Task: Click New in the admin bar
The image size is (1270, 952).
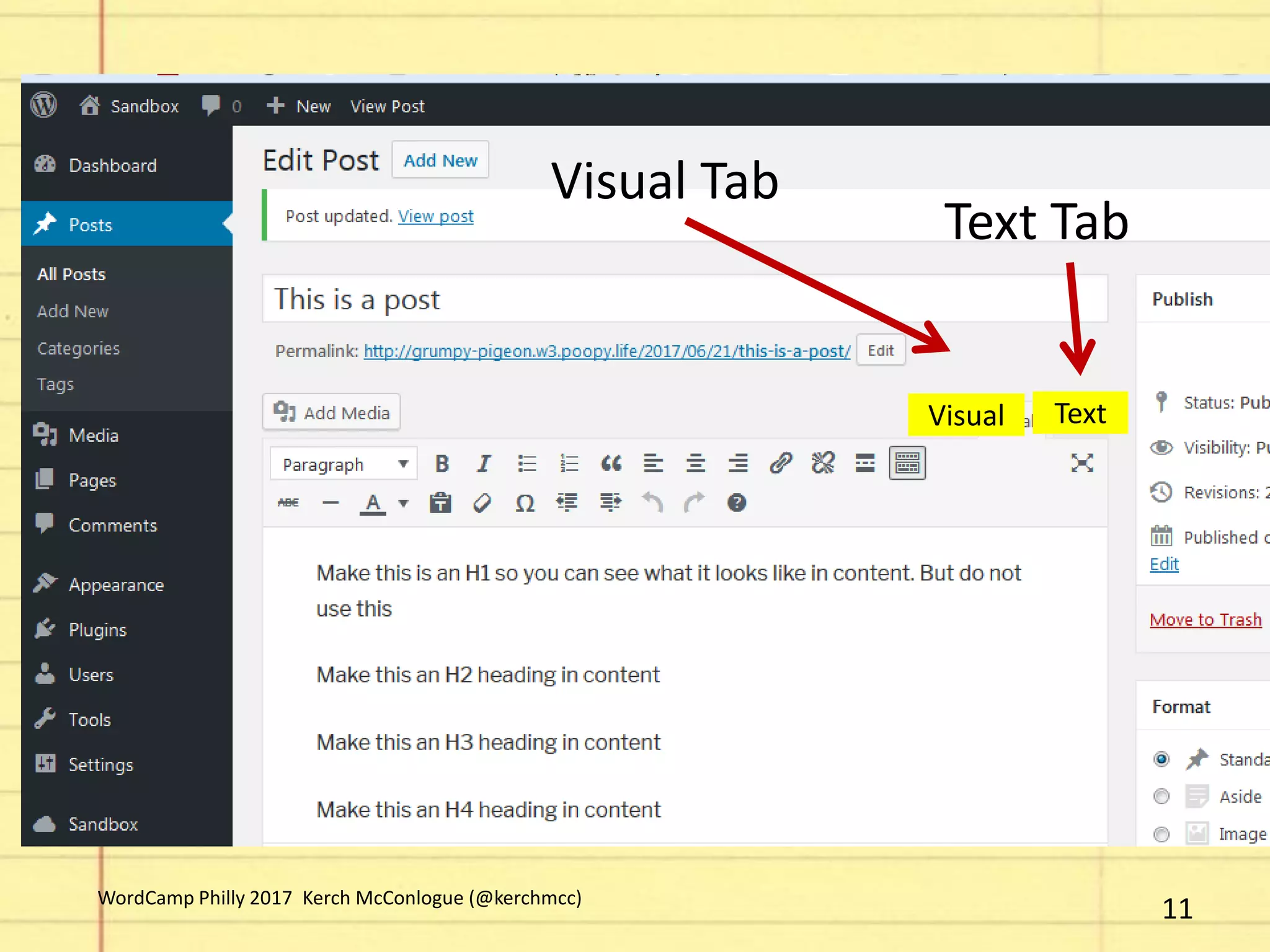Action: (x=299, y=106)
